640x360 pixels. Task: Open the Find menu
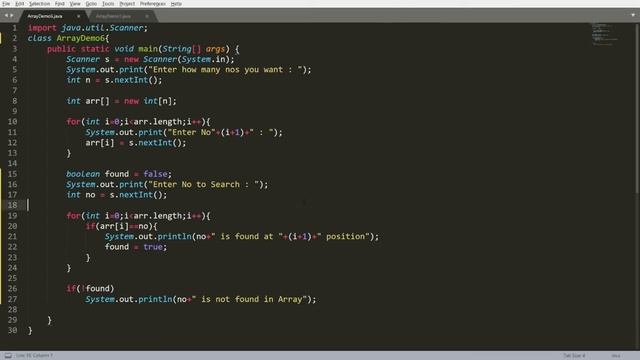click(60, 4)
